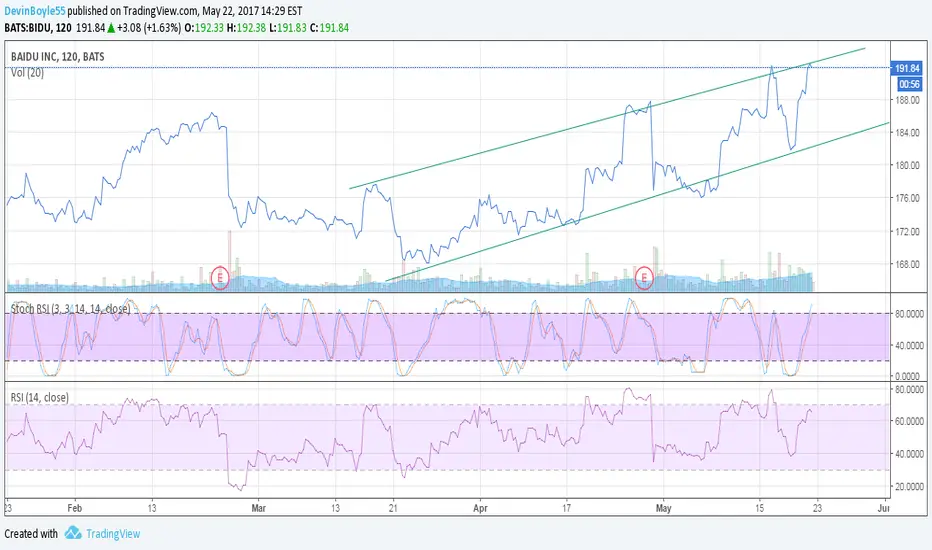The height and width of the screenshot is (550, 932).
Task: Open the DevinBoyle55 author link
Action: [34, 11]
